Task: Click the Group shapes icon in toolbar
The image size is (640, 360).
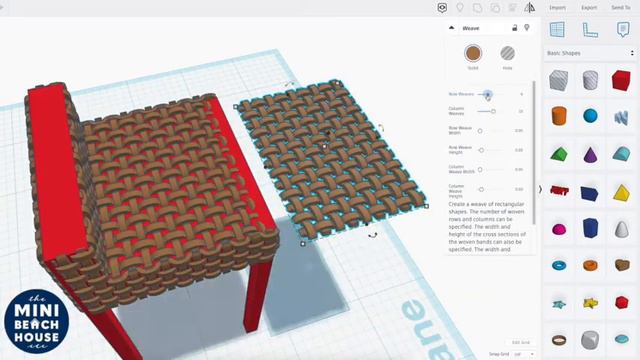Action: (477, 8)
